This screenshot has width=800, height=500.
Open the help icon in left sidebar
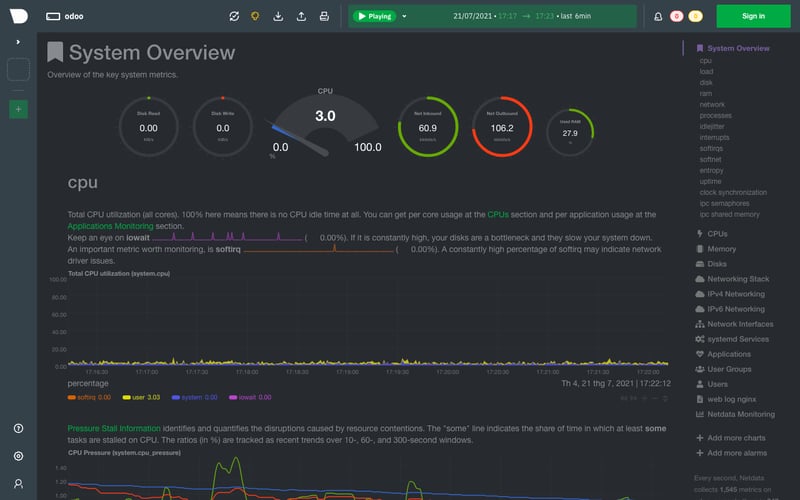19,428
